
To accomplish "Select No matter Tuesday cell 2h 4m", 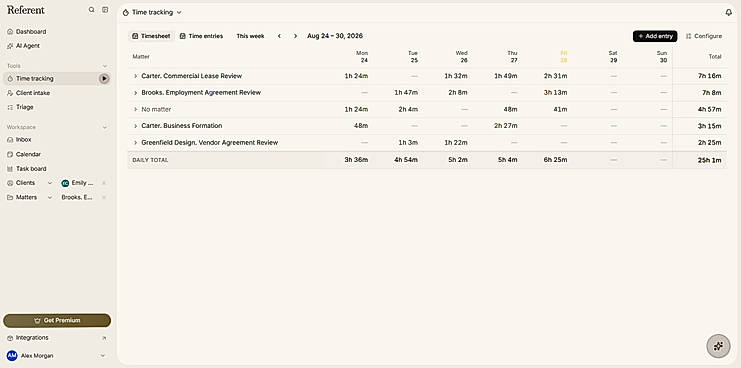I will [408, 109].
